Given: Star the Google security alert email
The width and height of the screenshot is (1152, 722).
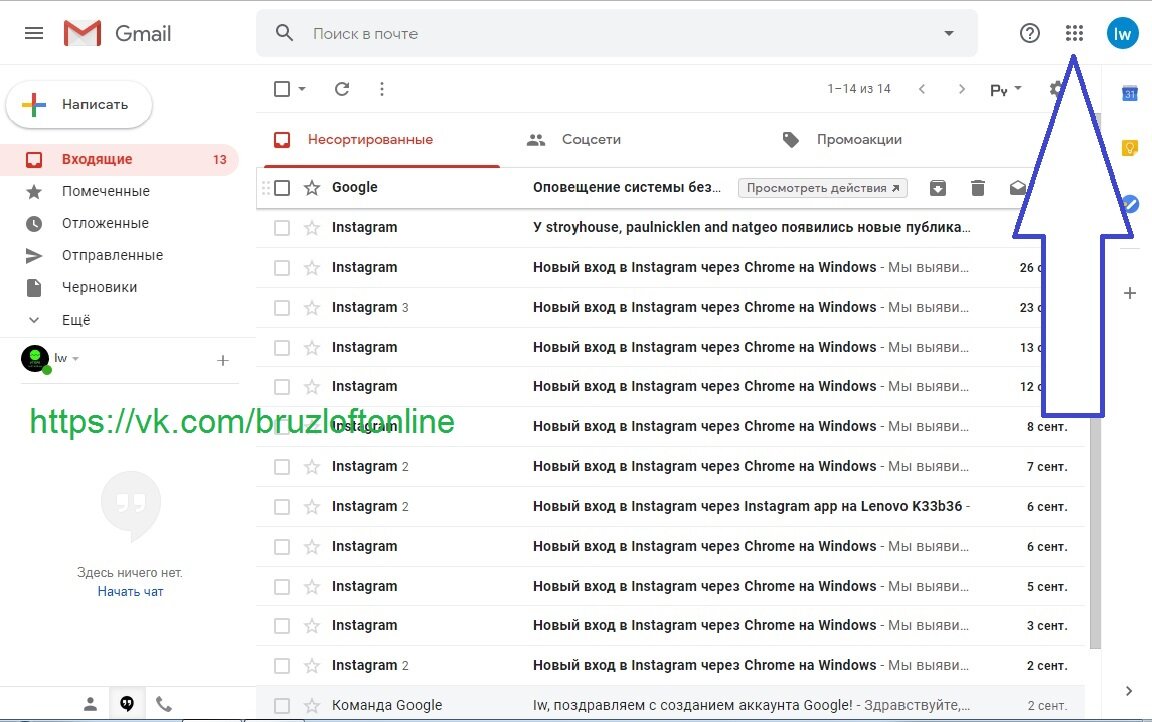Looking at the screenshot, I should coord(312,188).
